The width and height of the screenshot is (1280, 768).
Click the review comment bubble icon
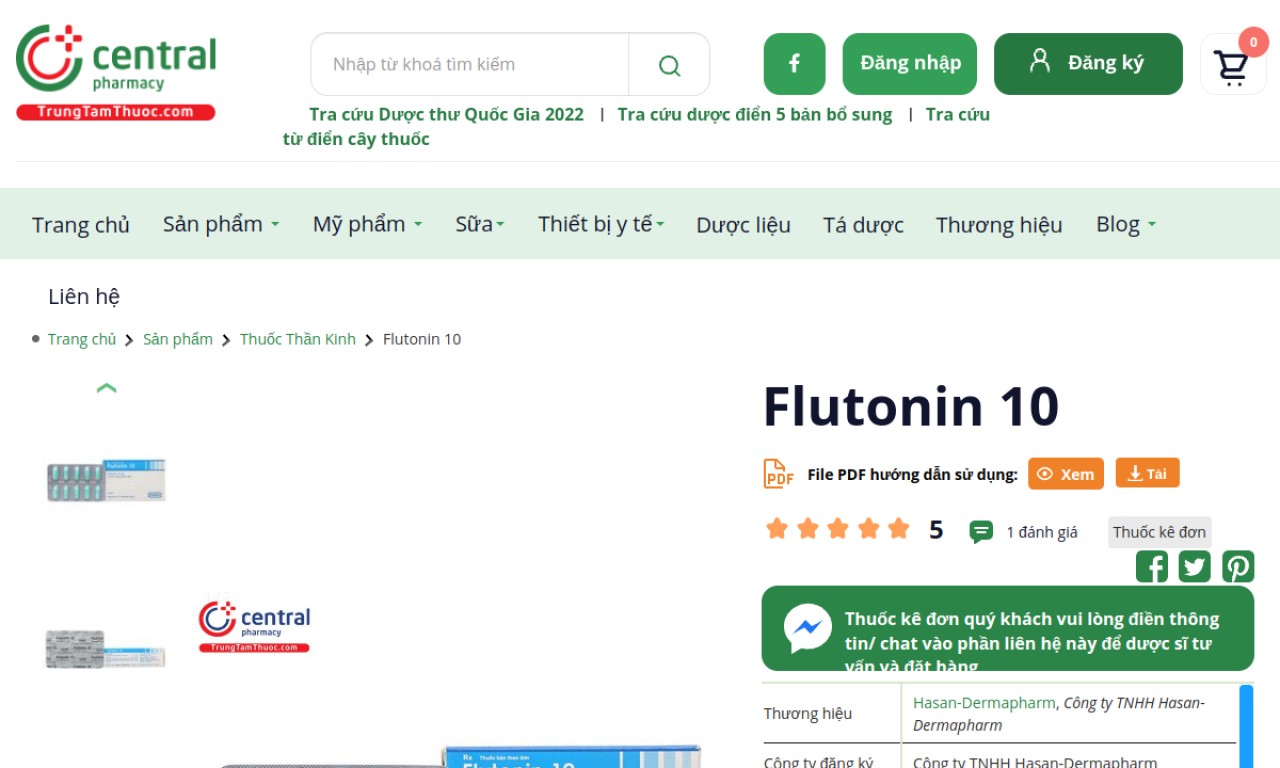(x=981, y=532)
